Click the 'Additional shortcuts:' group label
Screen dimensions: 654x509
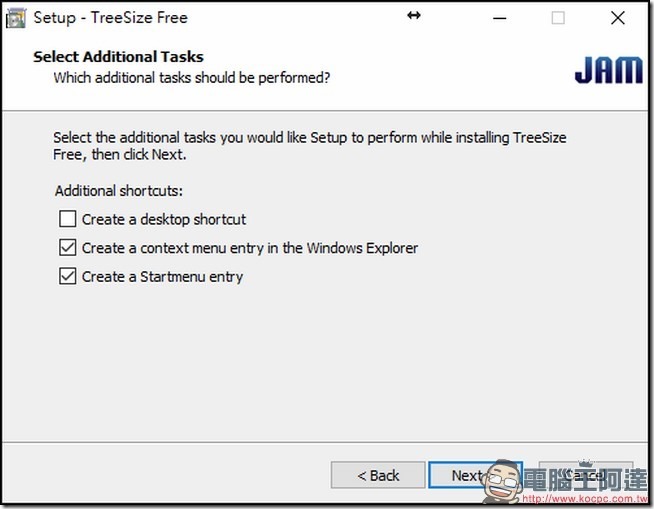pyautogui.click(x=119, y=190)
